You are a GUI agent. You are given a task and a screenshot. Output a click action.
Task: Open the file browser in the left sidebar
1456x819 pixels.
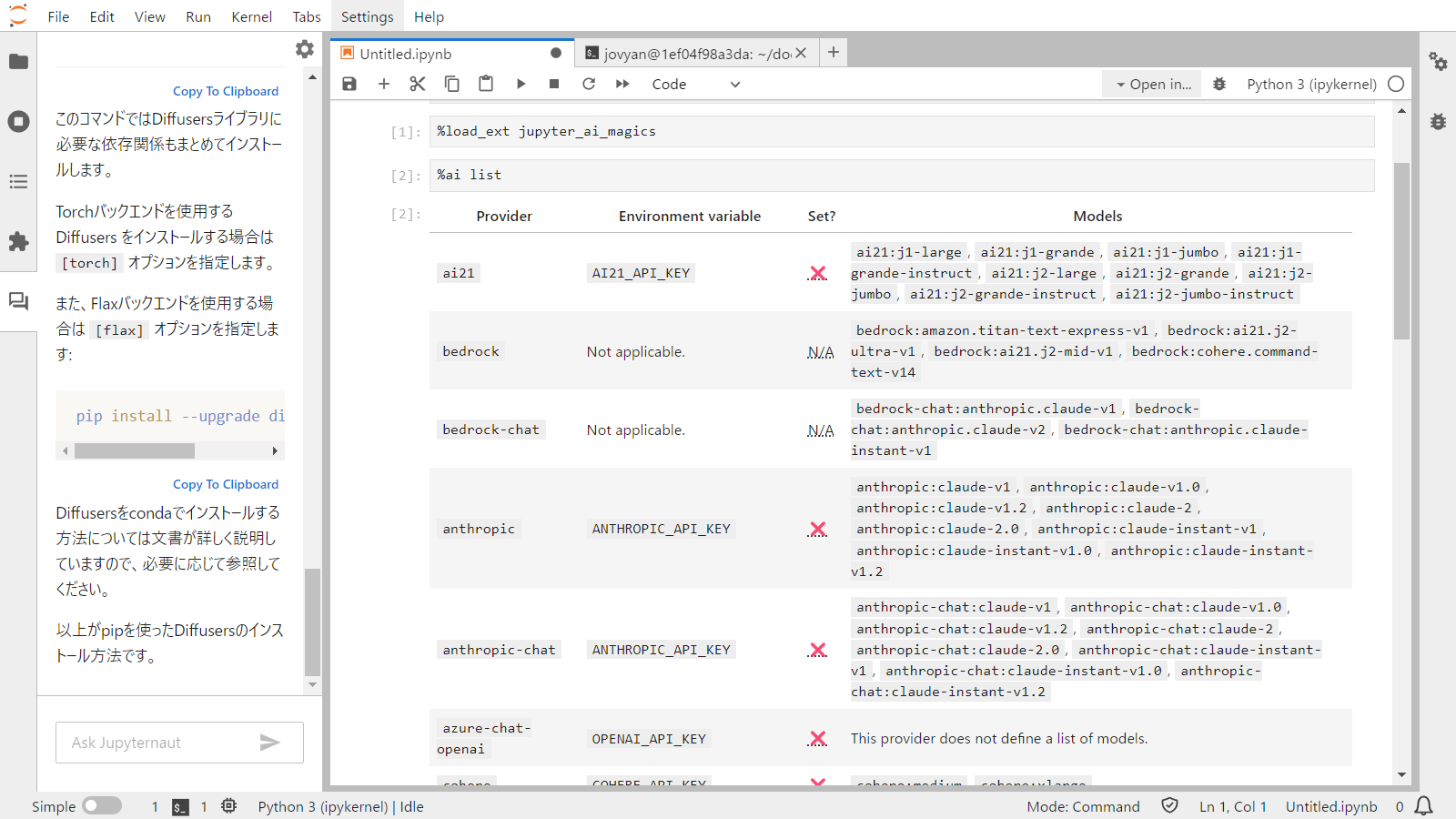[x=18, y=62]
